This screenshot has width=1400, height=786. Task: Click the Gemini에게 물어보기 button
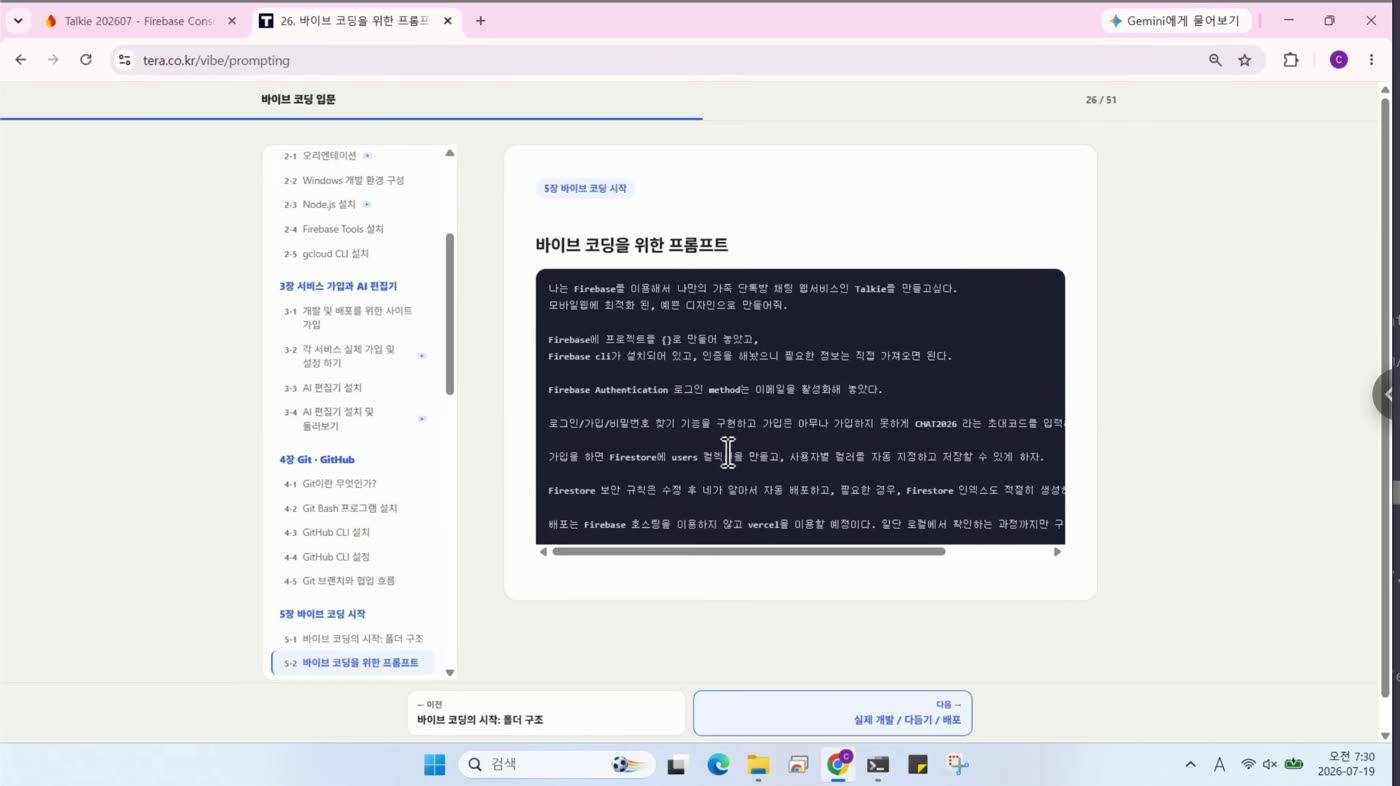(x=1176, y=20)
